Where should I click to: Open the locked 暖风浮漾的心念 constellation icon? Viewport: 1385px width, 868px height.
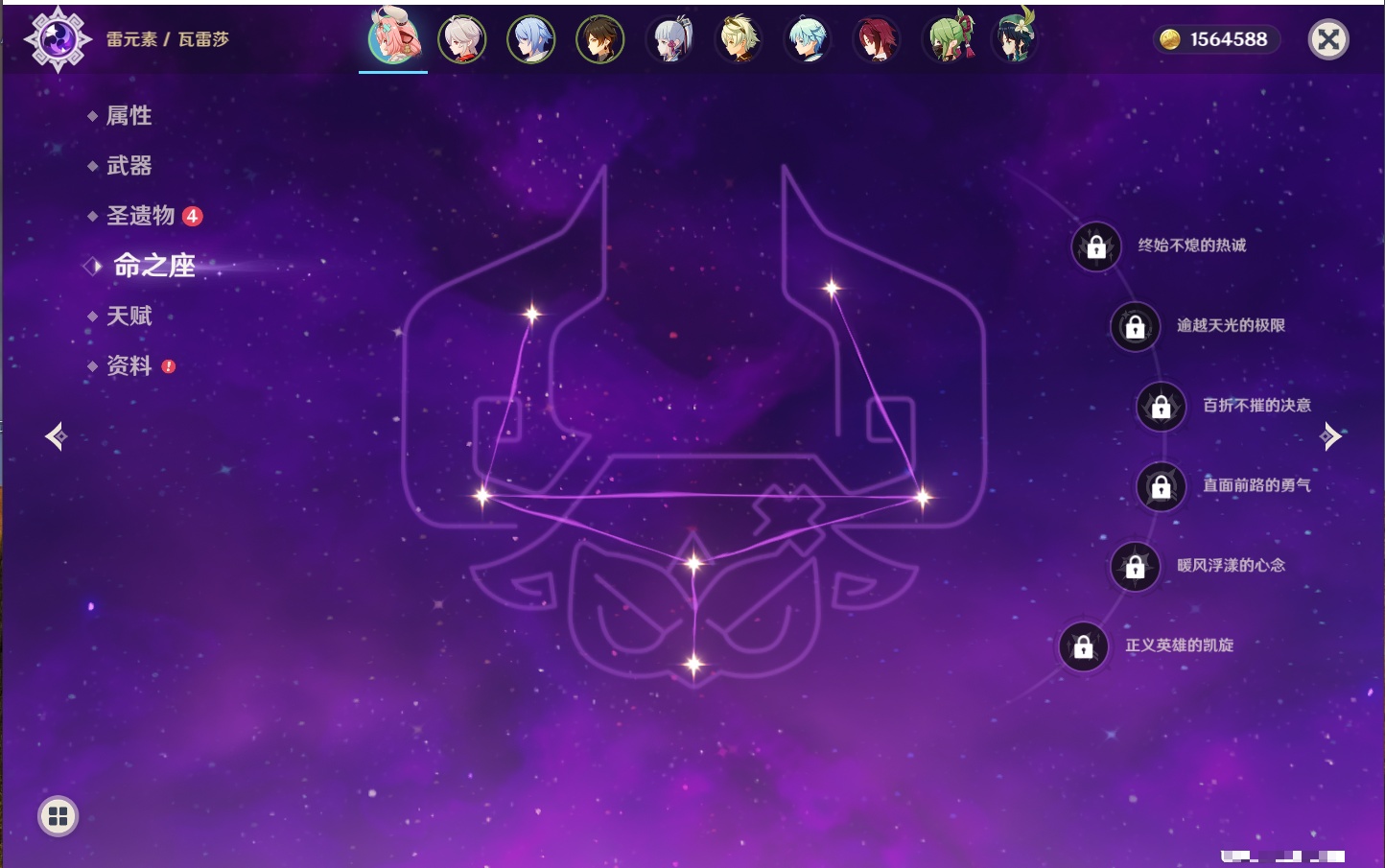(1136, 566)
